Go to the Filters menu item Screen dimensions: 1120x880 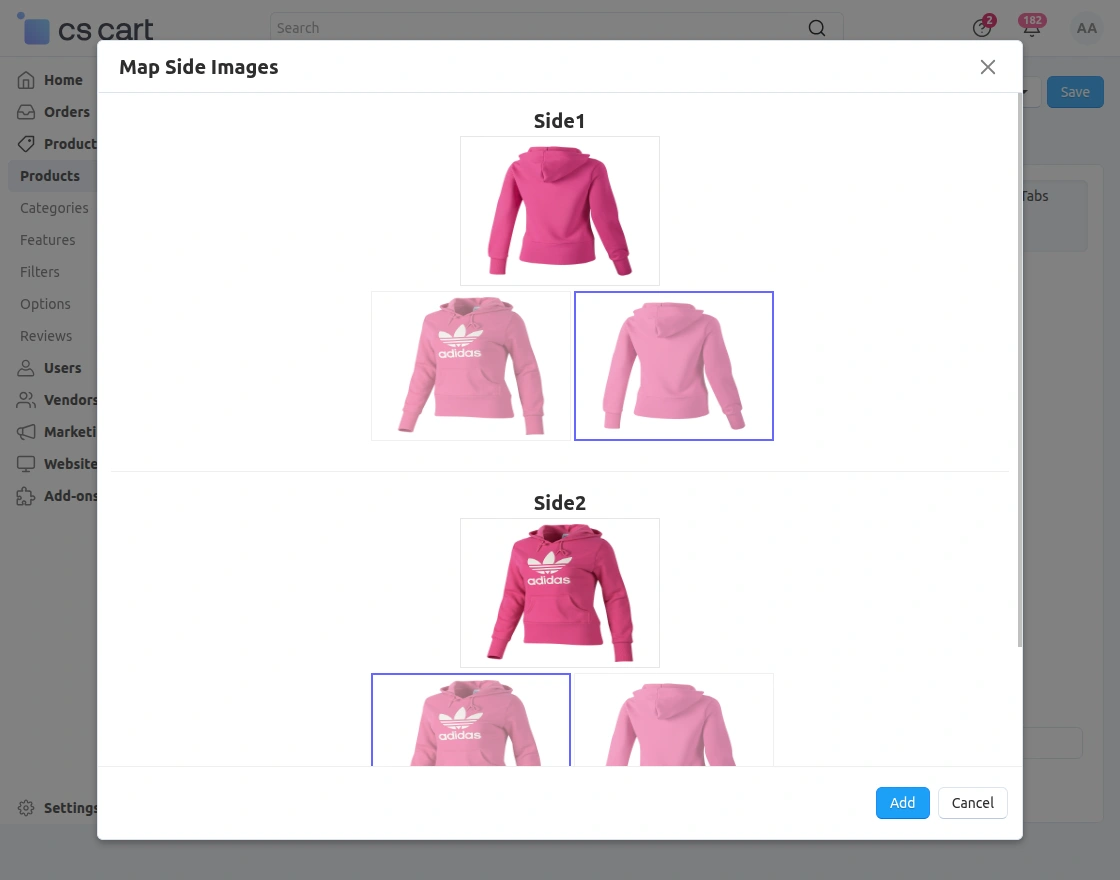coord(40,272)
